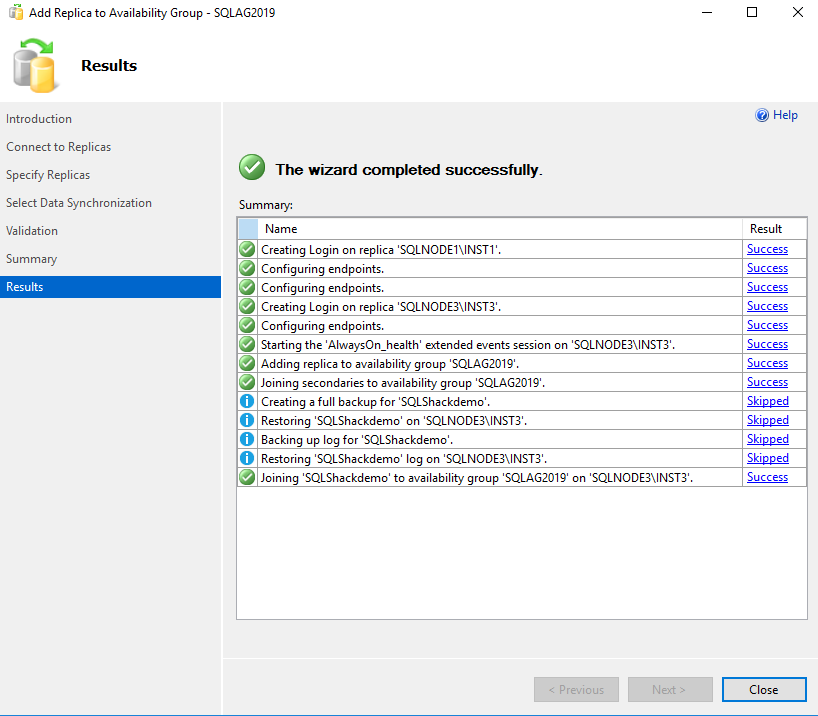The height and width of the screenshot is (716, 818).
Task: Click the Help link at top right
Action: tap(785, 115)
